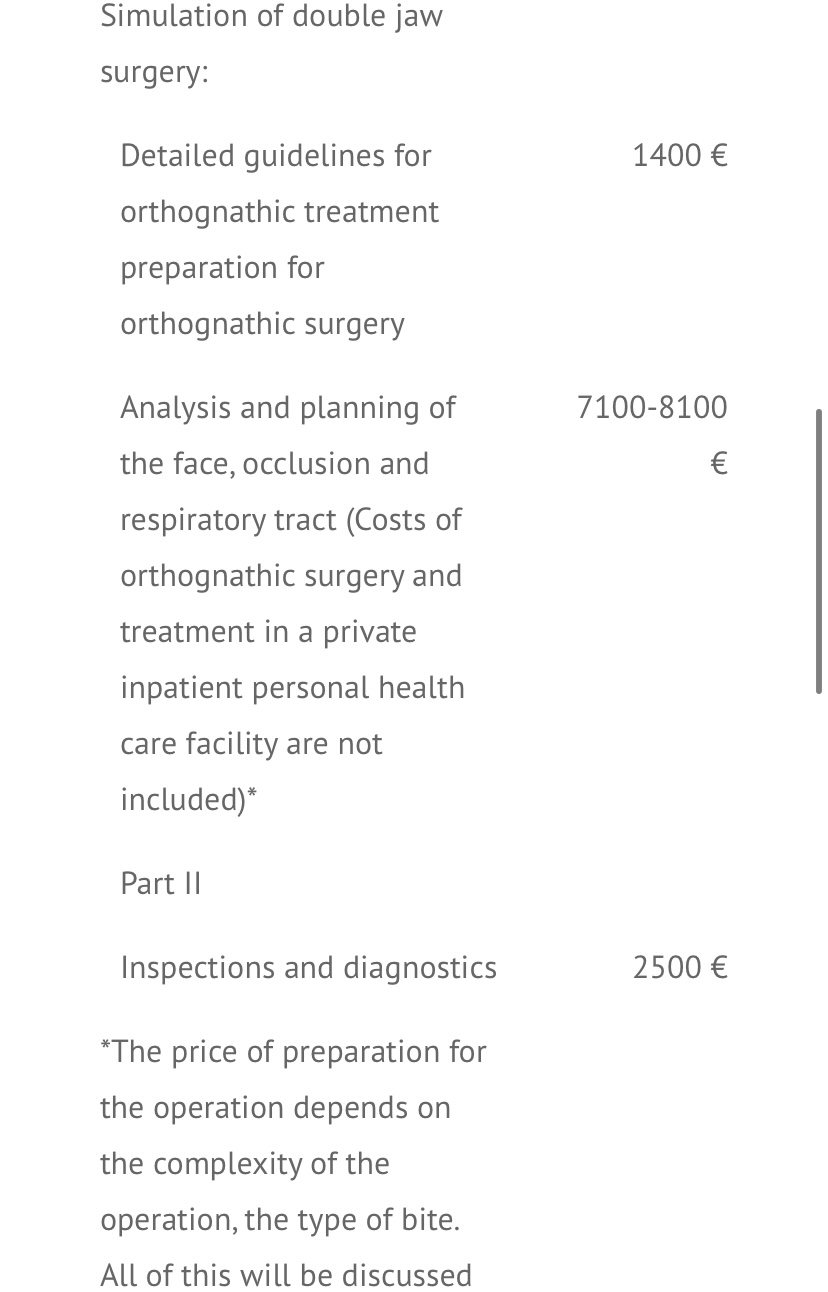Click the '*The price of preparation for' footnote line

(293, 1052)
